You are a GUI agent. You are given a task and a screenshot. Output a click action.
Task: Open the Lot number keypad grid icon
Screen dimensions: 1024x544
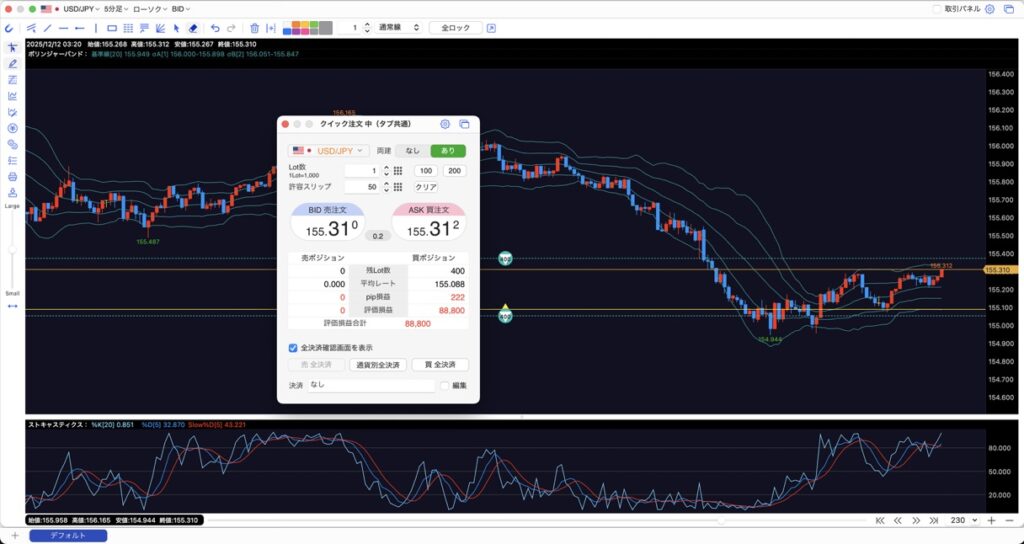tap(397, 171)
